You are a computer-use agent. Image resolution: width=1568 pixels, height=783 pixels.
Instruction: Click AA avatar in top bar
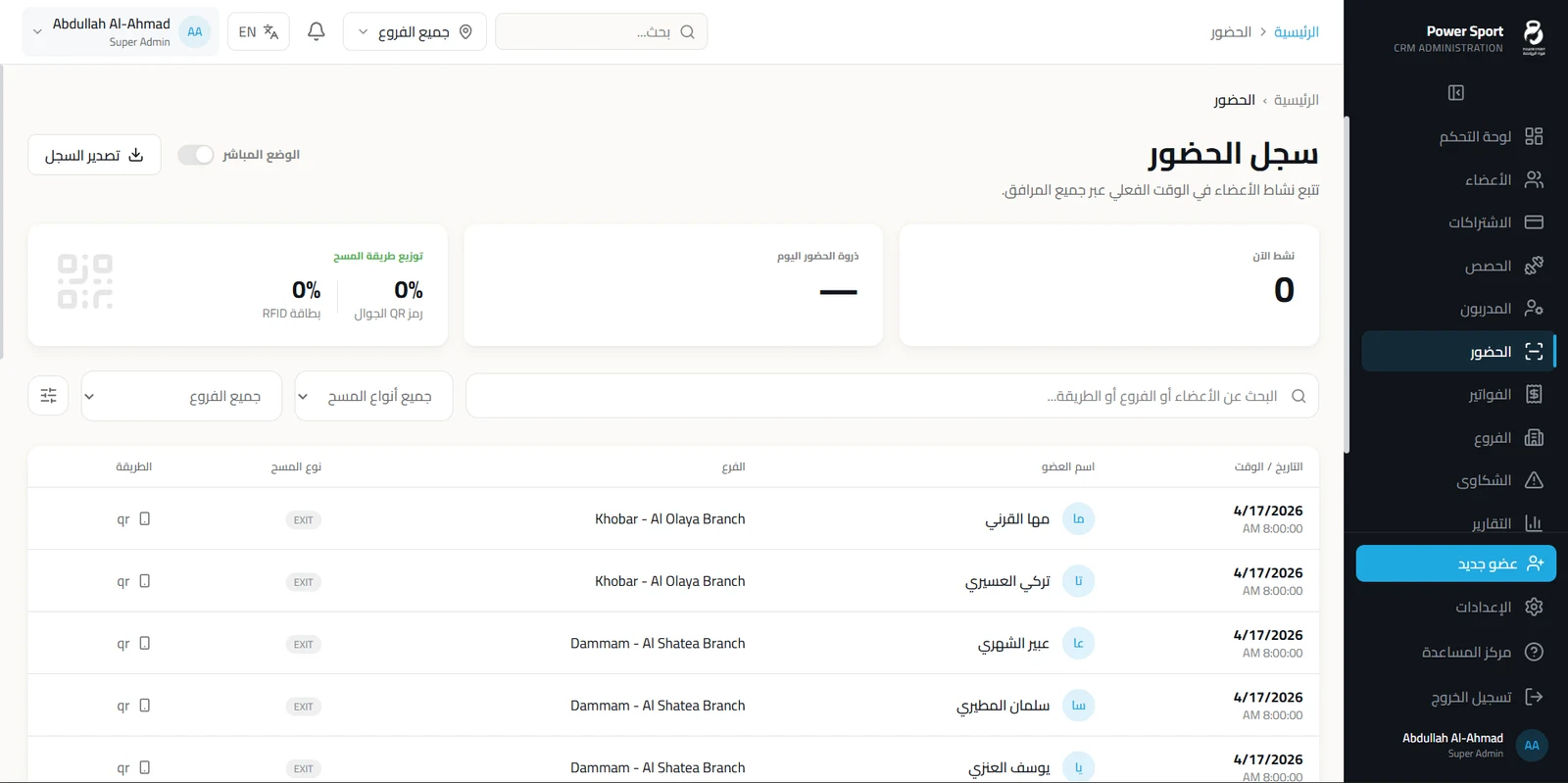195,31
